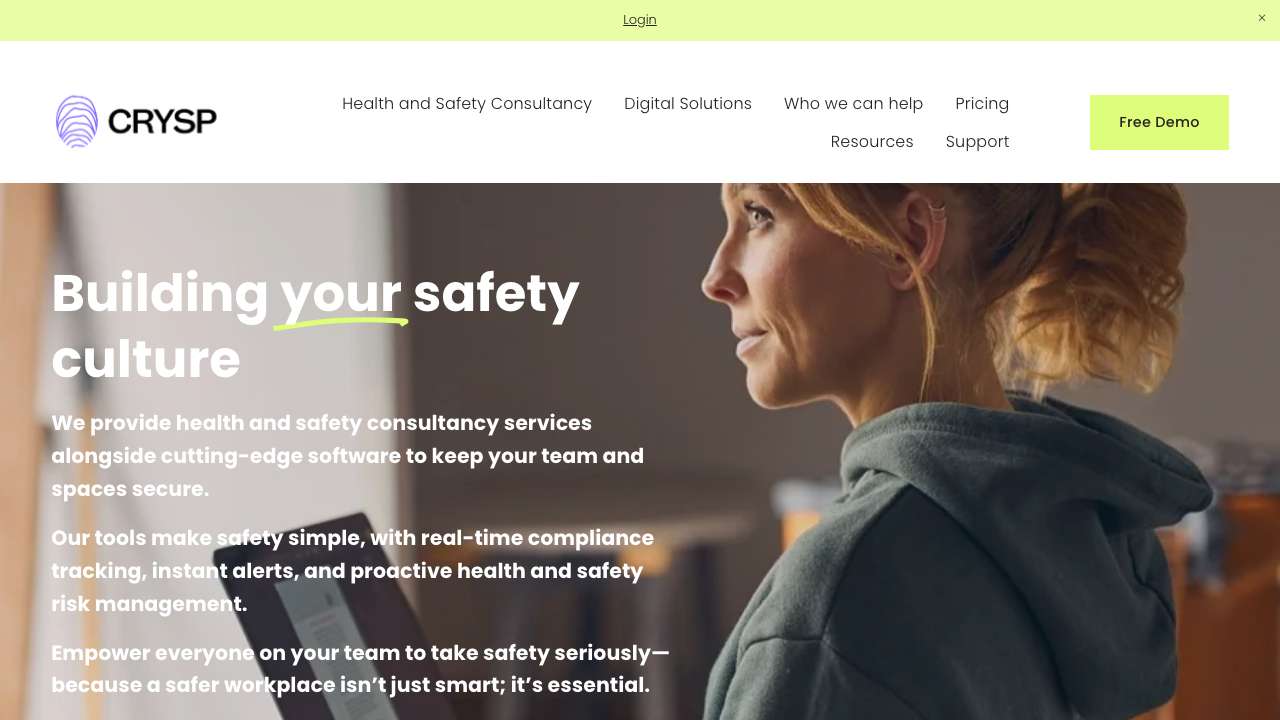Click the CRYSP wordmark text
Screen dimensions: 1280x720
162,122
